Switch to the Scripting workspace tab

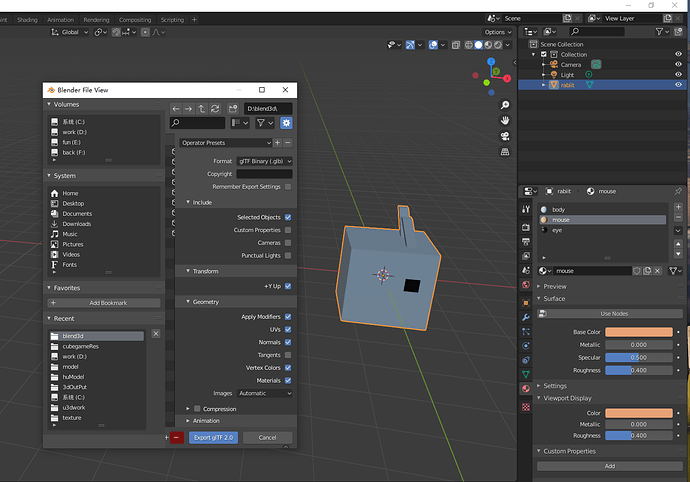pos(172,19)
